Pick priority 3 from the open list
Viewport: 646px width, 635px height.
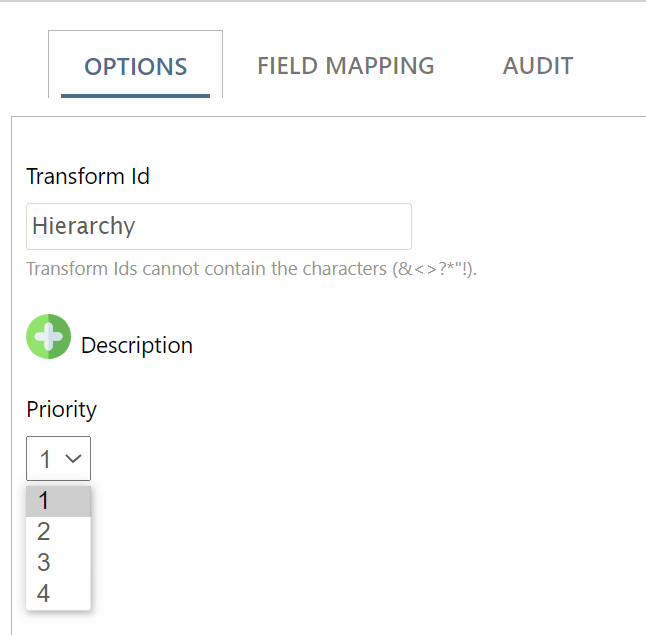[59, 562]
